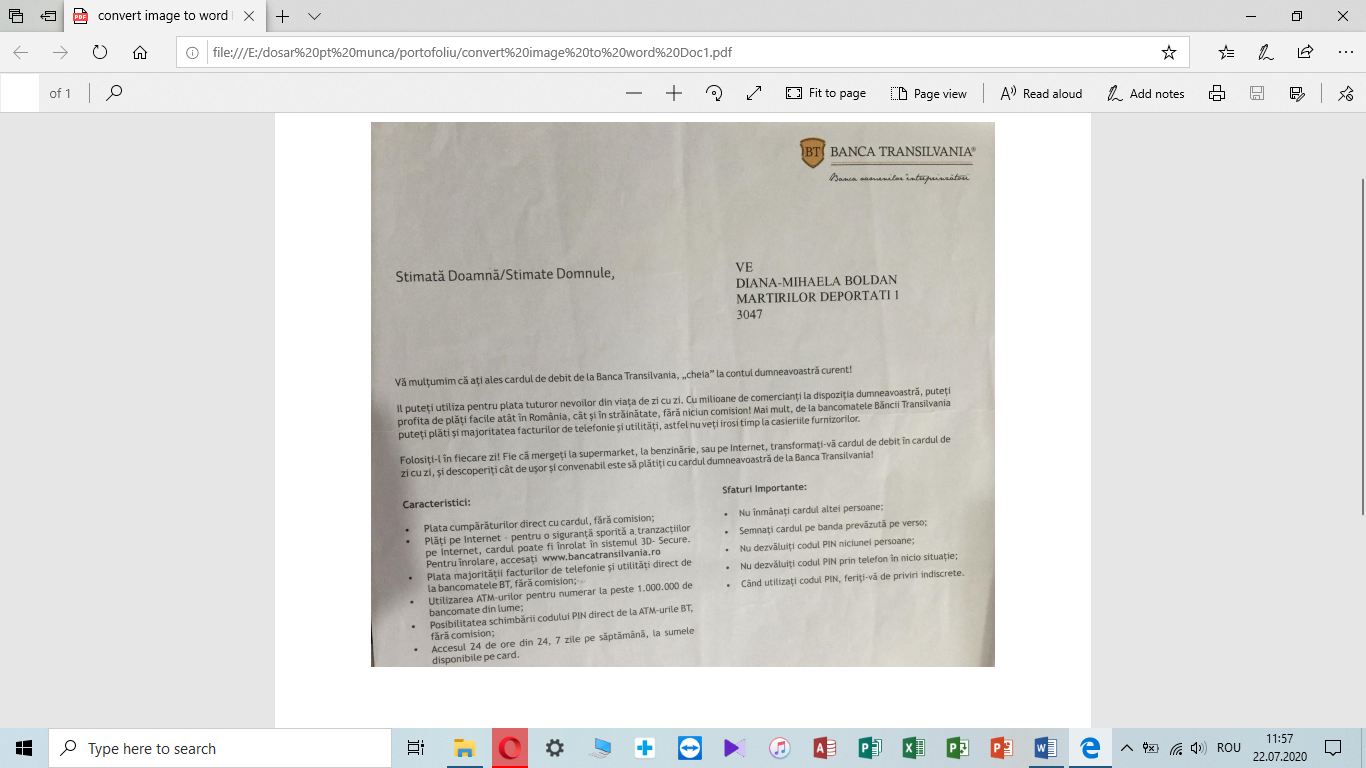
Task: Open Visual Studio from taskbar
Action: pyautogui.click(x=735, y=748)
